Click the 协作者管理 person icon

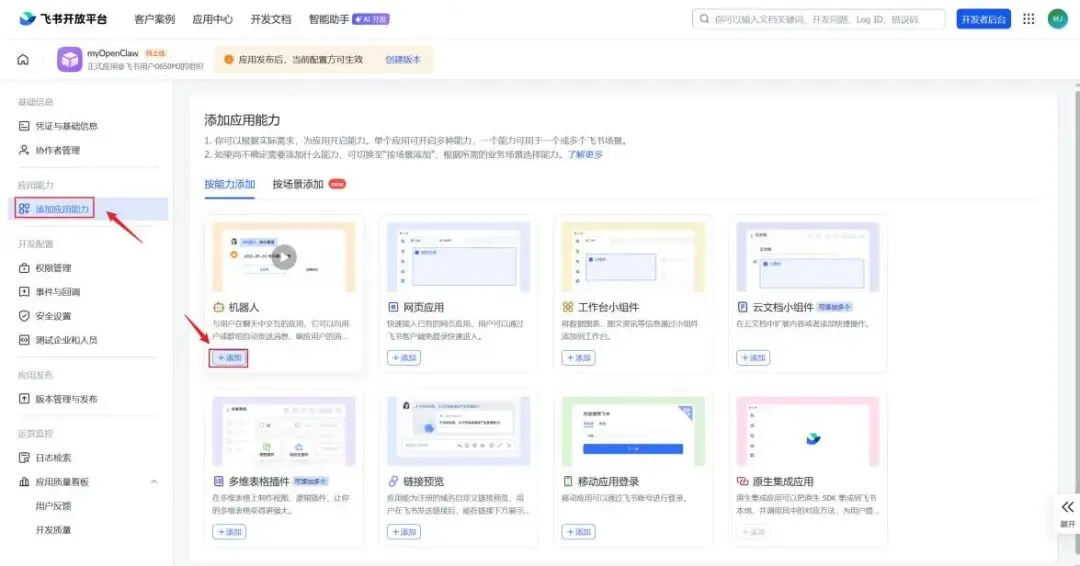24,150
